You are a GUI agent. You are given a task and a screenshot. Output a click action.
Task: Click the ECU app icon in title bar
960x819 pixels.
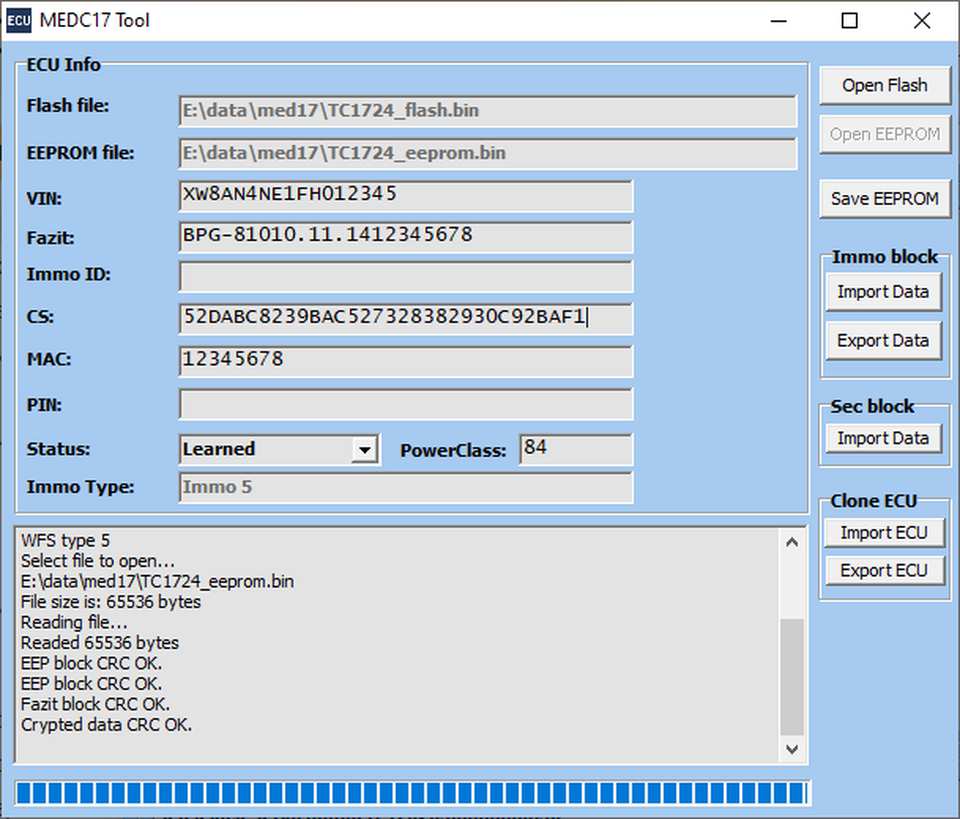[18, 20]
